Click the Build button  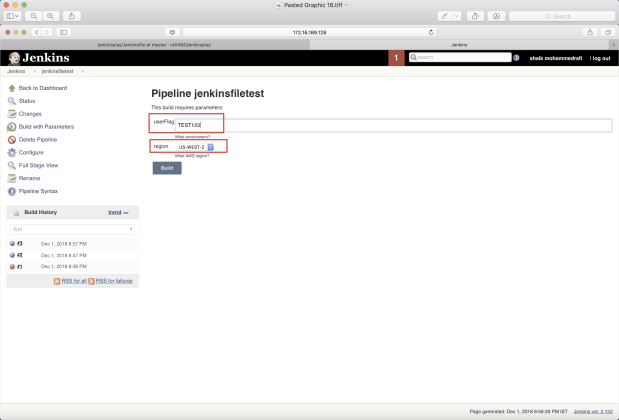(x=167, y=168)
